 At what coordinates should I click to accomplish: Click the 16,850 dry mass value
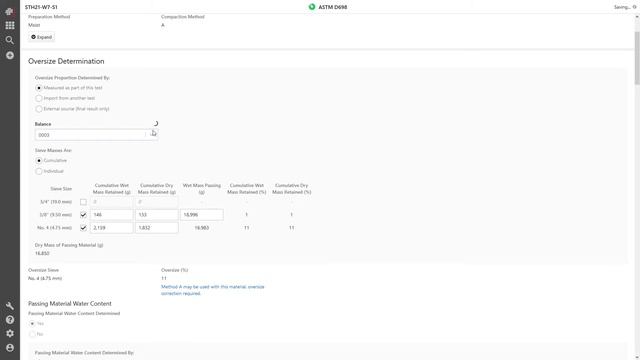42,253
